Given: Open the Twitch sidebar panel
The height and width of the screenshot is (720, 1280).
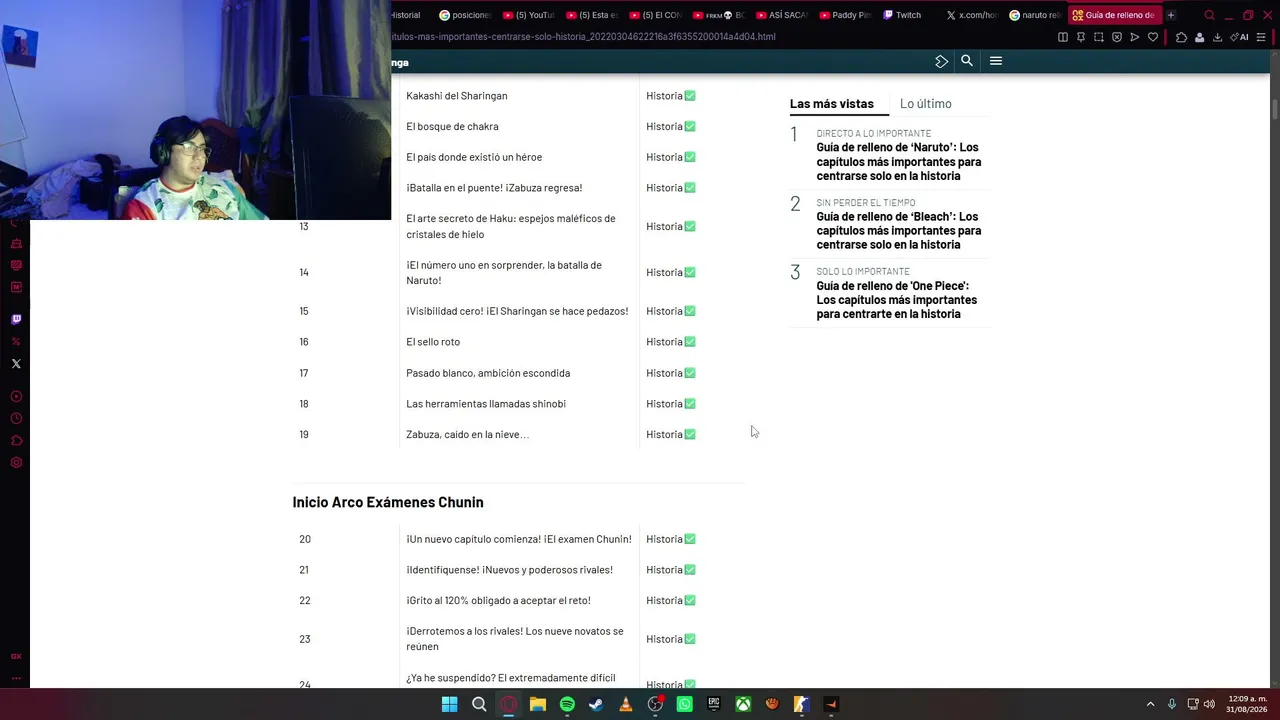Looking at the screenshot, I should click(16, 320).
